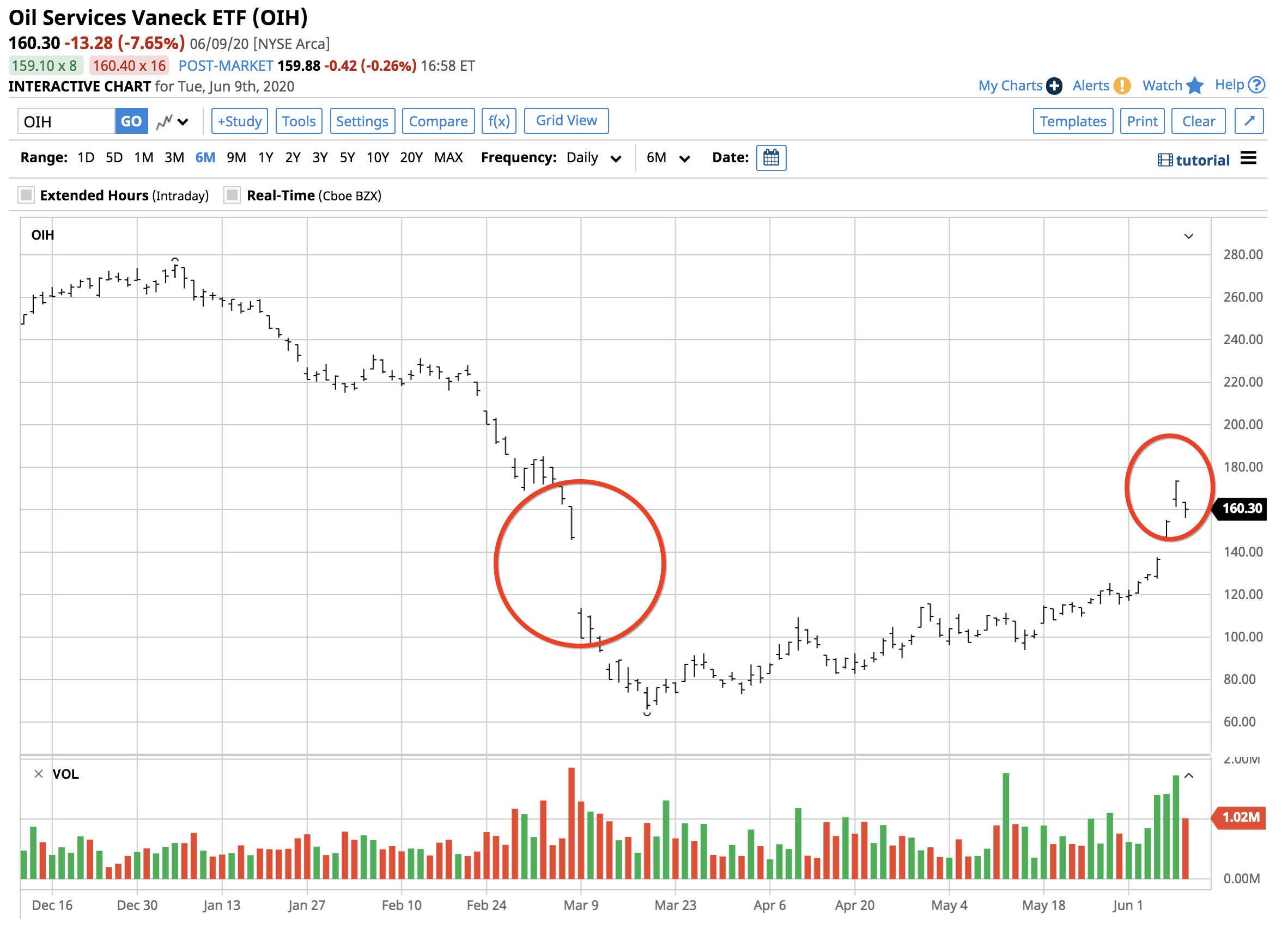Select the 1D range
Viewport: 1288px width, 929px height.
click(86, 158)
